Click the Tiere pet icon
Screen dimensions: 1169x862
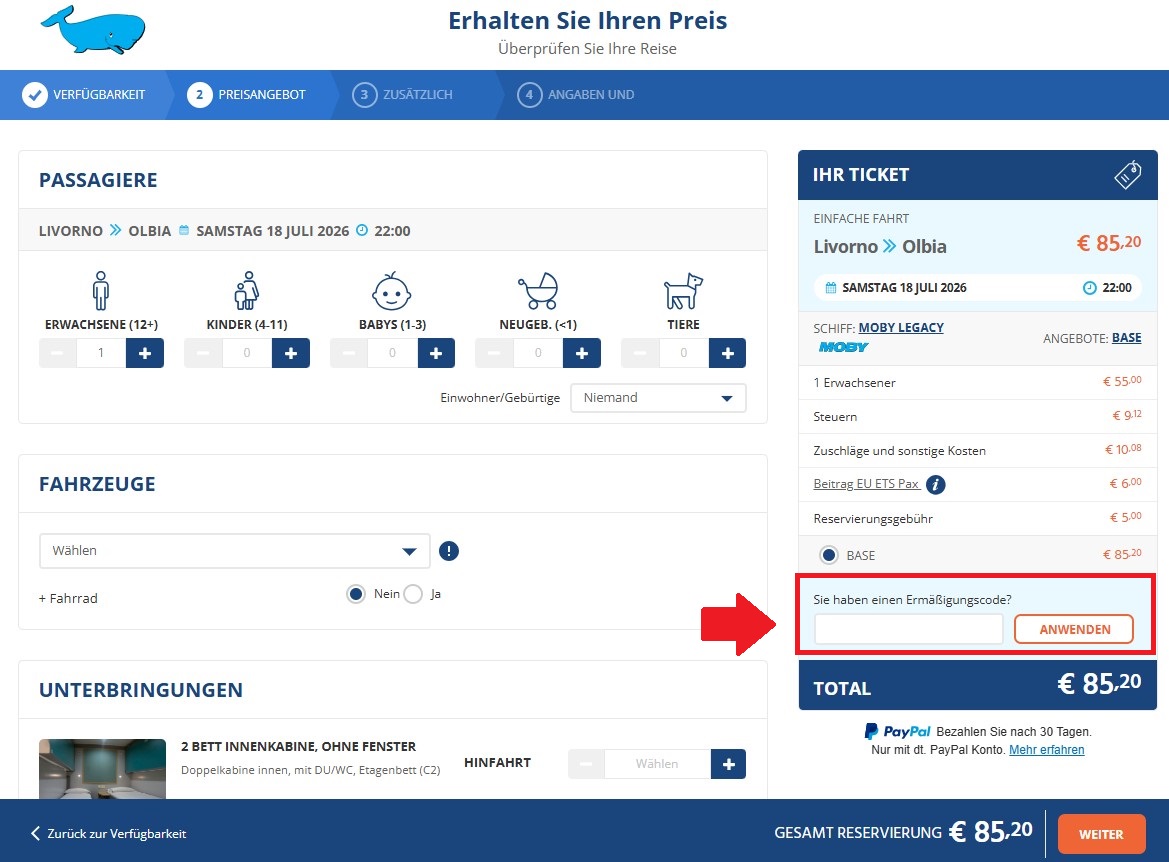tap(683, 292)
